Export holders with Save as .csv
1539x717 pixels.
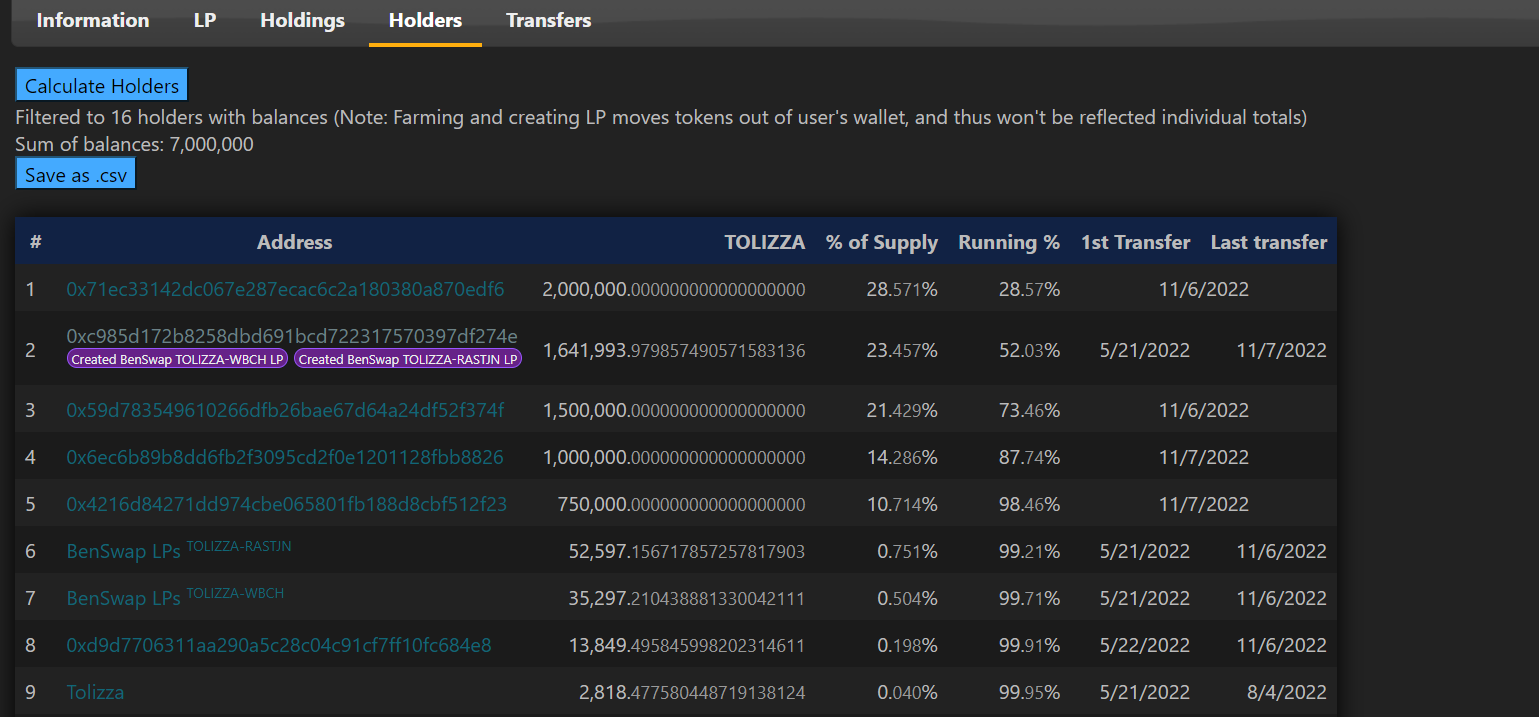(76, 175)
